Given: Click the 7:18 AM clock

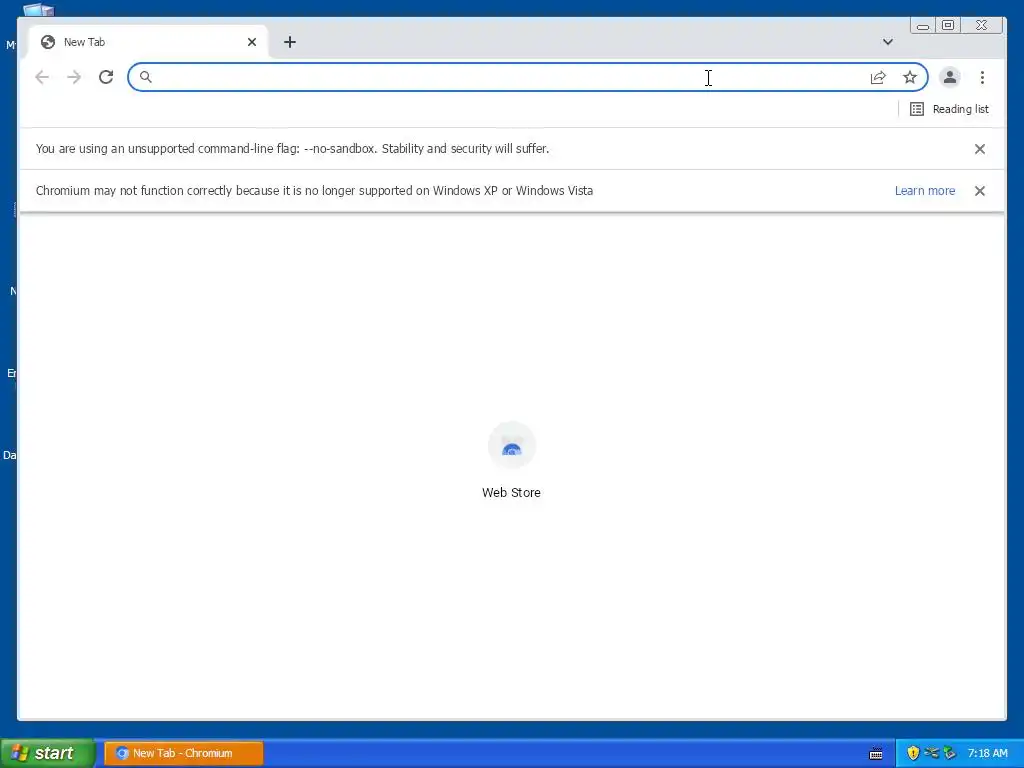Looking at the screenshot, I should point(987,753).
